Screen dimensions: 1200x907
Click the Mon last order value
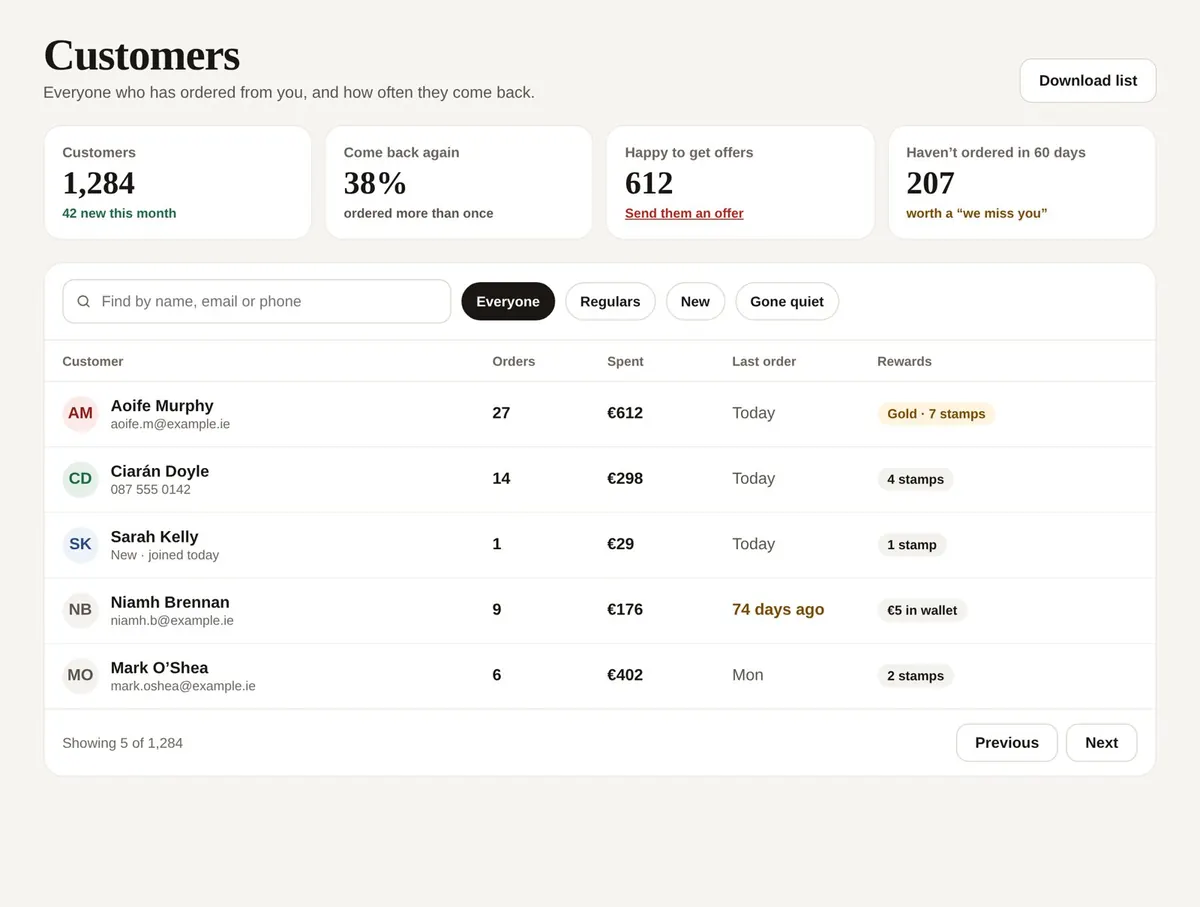tap(748, 675)
